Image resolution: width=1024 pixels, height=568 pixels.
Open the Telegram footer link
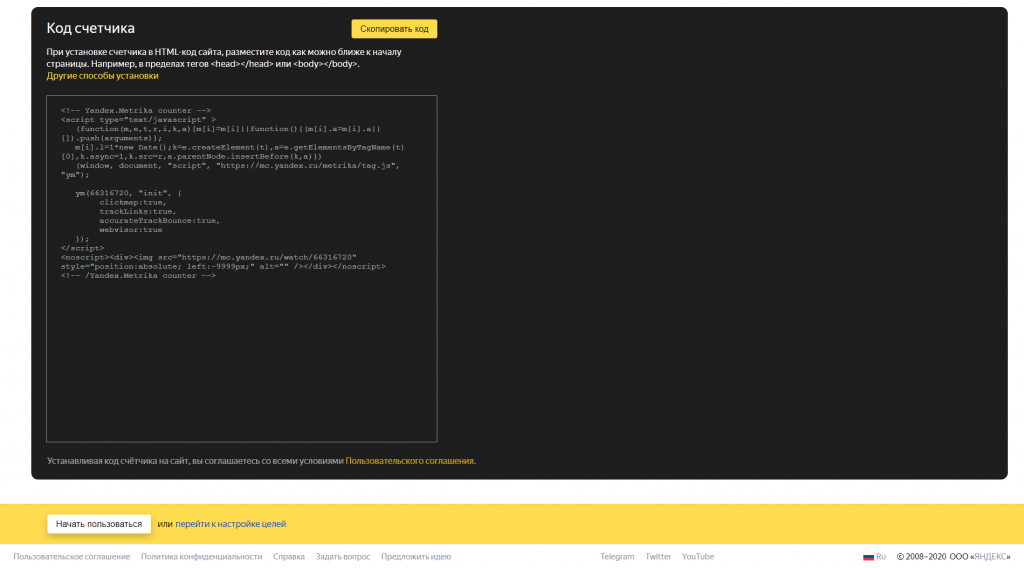[x=617, y=556]
